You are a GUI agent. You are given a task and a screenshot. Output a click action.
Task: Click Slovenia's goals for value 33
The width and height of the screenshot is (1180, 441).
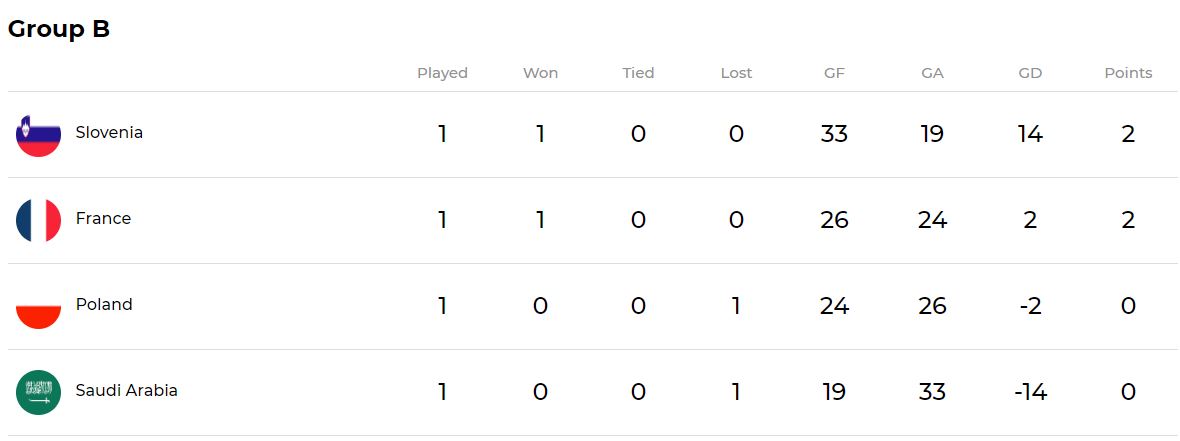[x=834, y=134]
